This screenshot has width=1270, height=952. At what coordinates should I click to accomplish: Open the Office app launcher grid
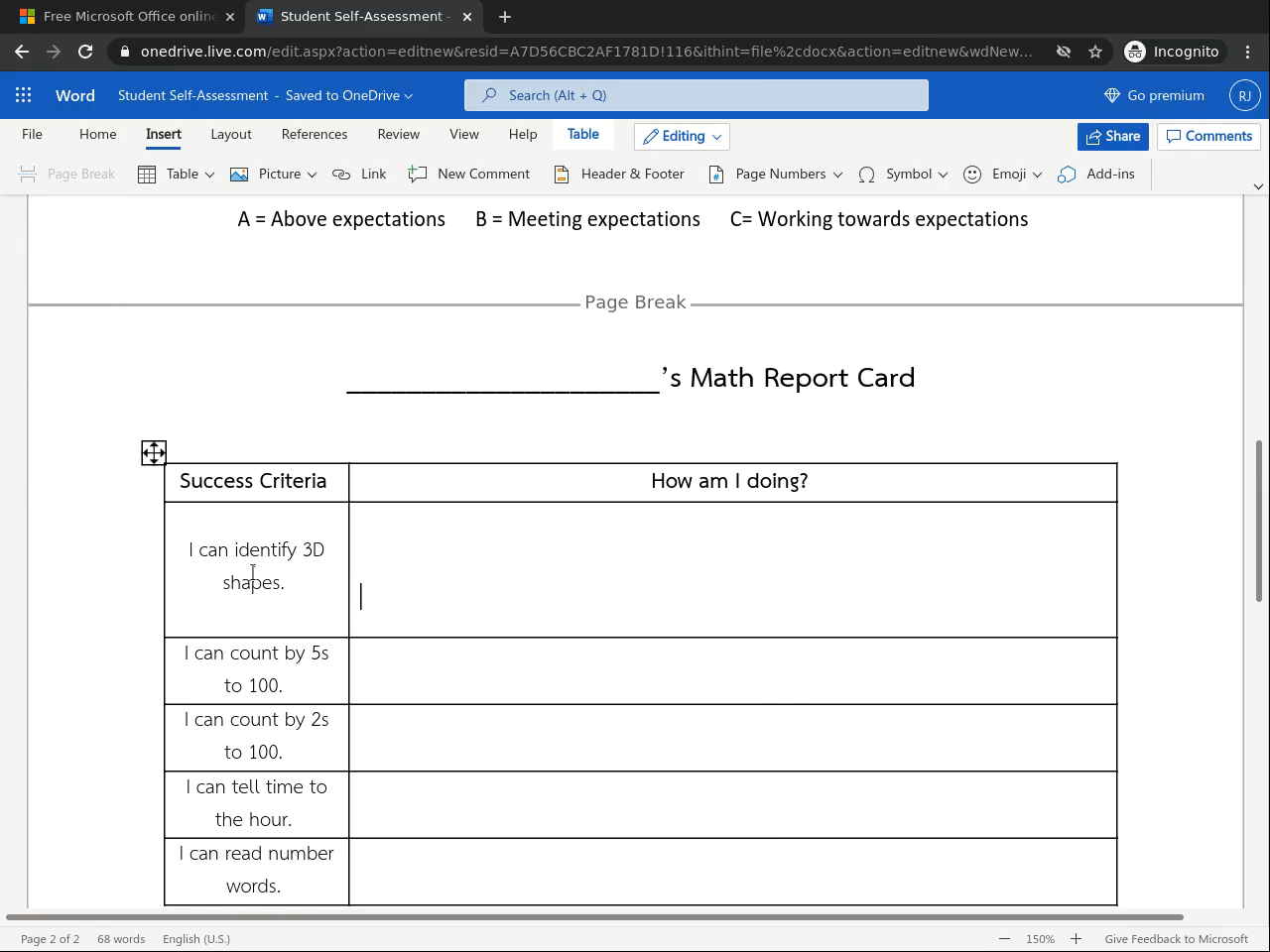point(24,95)
